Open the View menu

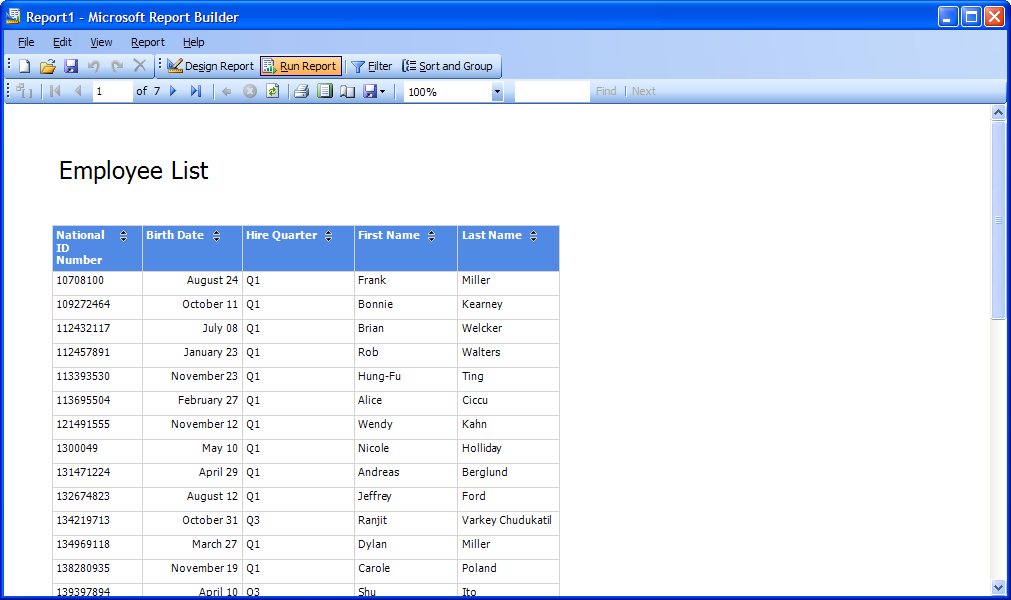tap(101, 42)
